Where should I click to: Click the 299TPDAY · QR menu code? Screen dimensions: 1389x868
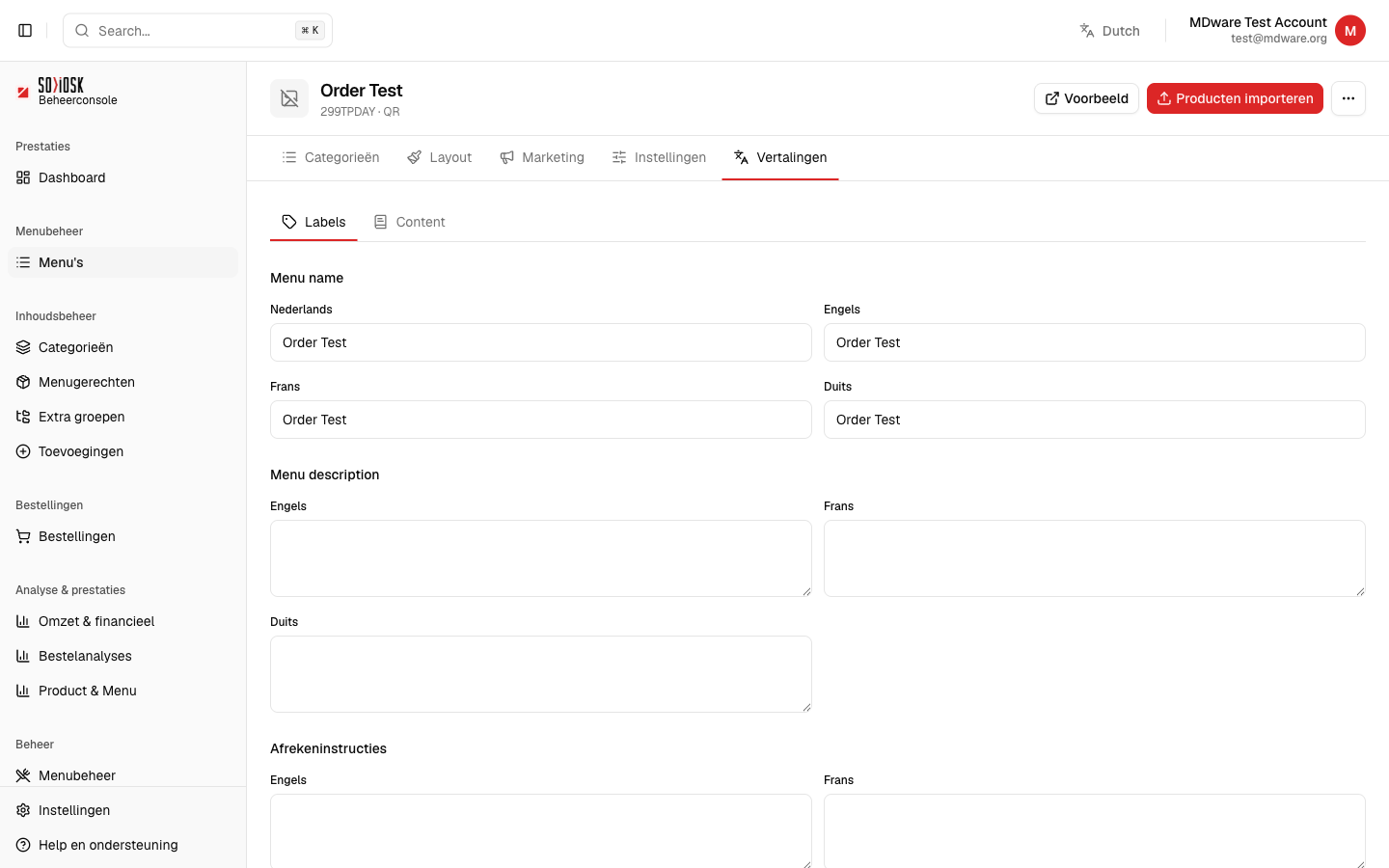tap(360, 112)
